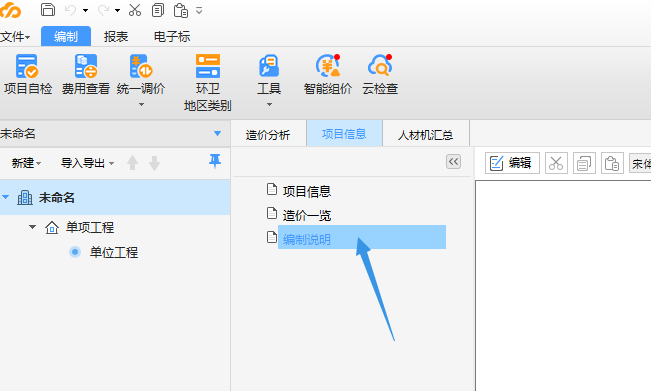
Task: Open the font name combo box
Action: [x=640, y=163]
